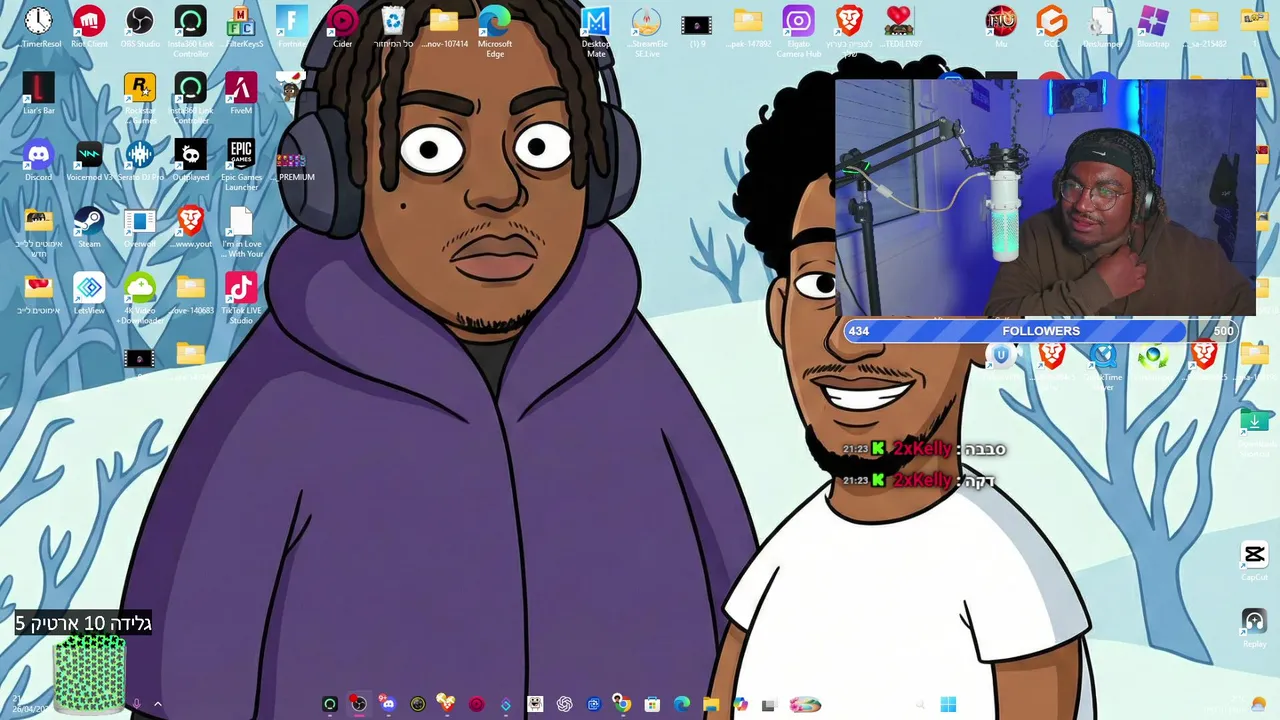Click the 'גלידה 10 ארטיק 5' overlay text
1280x720 pixels.
point(83,623)
